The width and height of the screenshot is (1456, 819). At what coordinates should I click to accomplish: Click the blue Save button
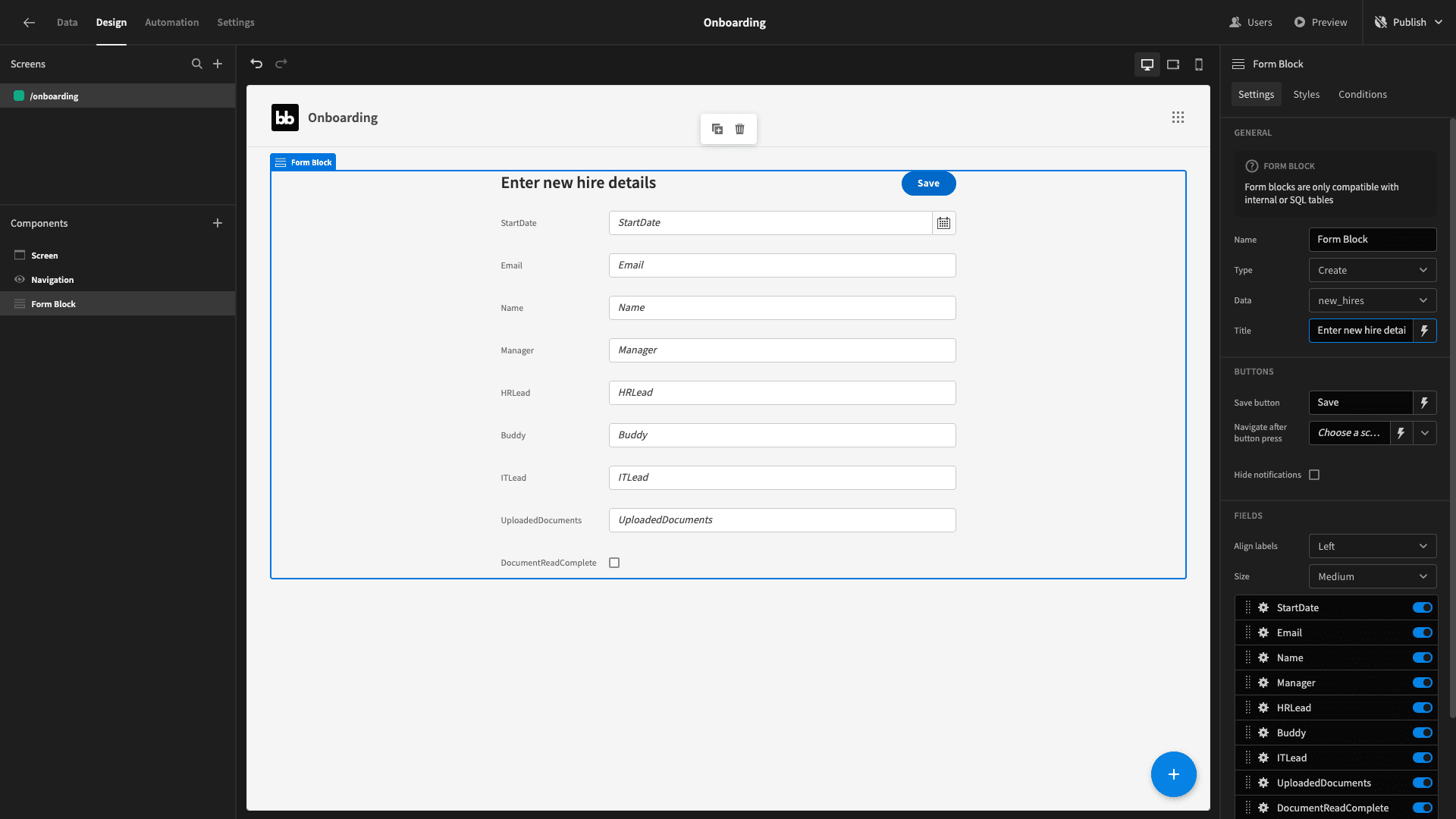pyautogui.click(x=928, y=184)
